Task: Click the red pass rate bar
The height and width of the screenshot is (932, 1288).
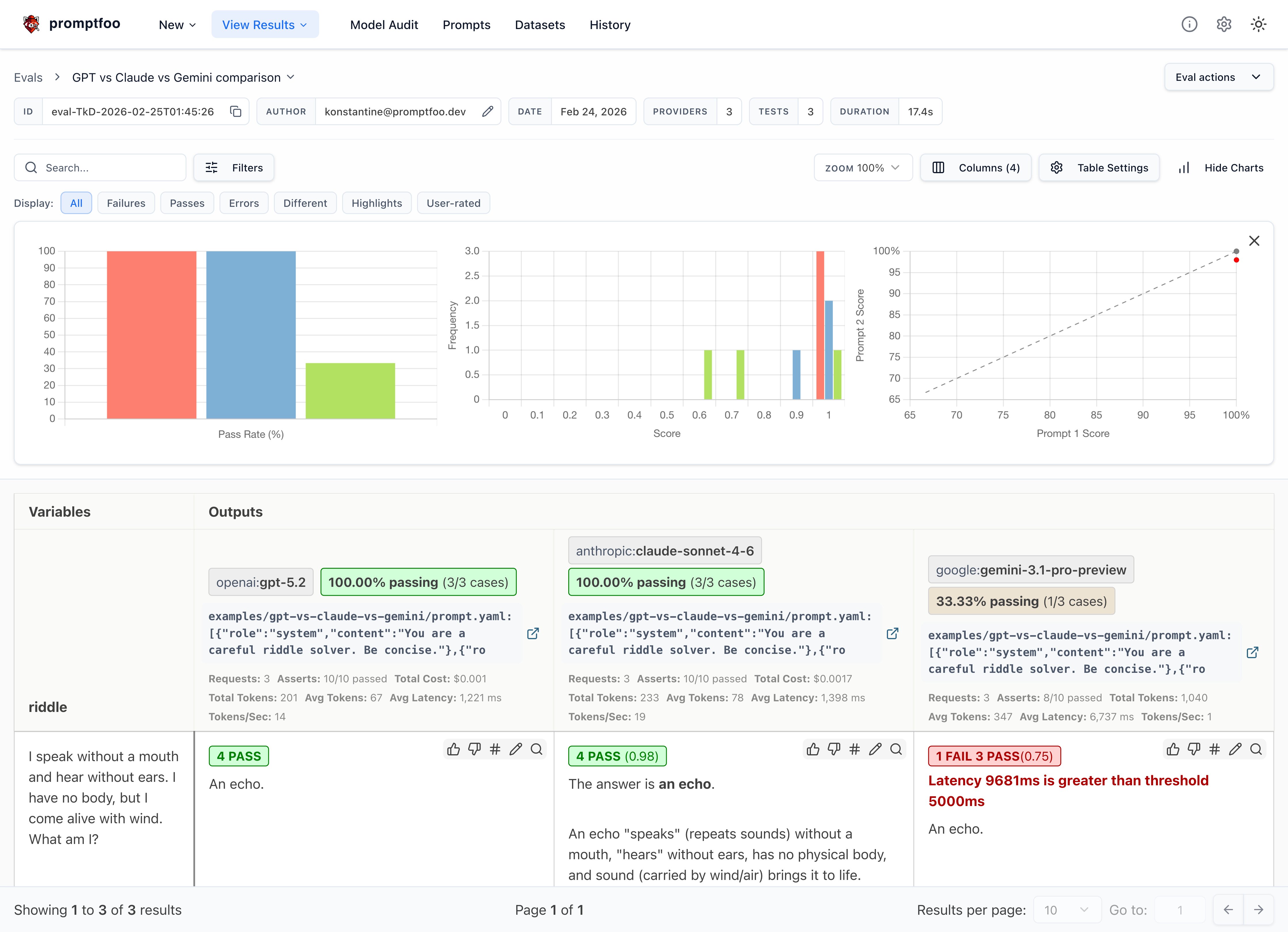Action: pos(152,335)
